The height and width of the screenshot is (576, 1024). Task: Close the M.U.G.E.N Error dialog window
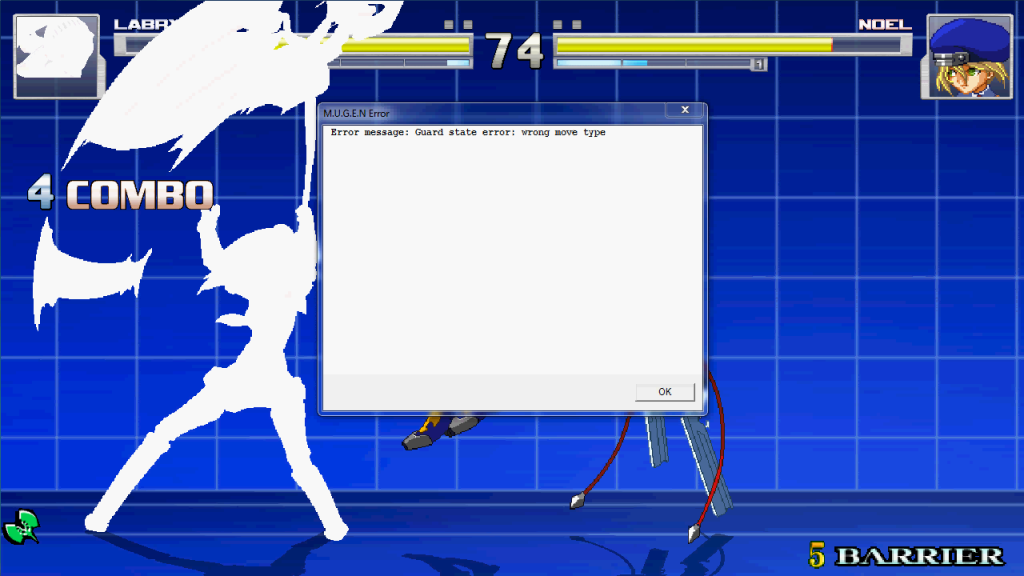685,110
